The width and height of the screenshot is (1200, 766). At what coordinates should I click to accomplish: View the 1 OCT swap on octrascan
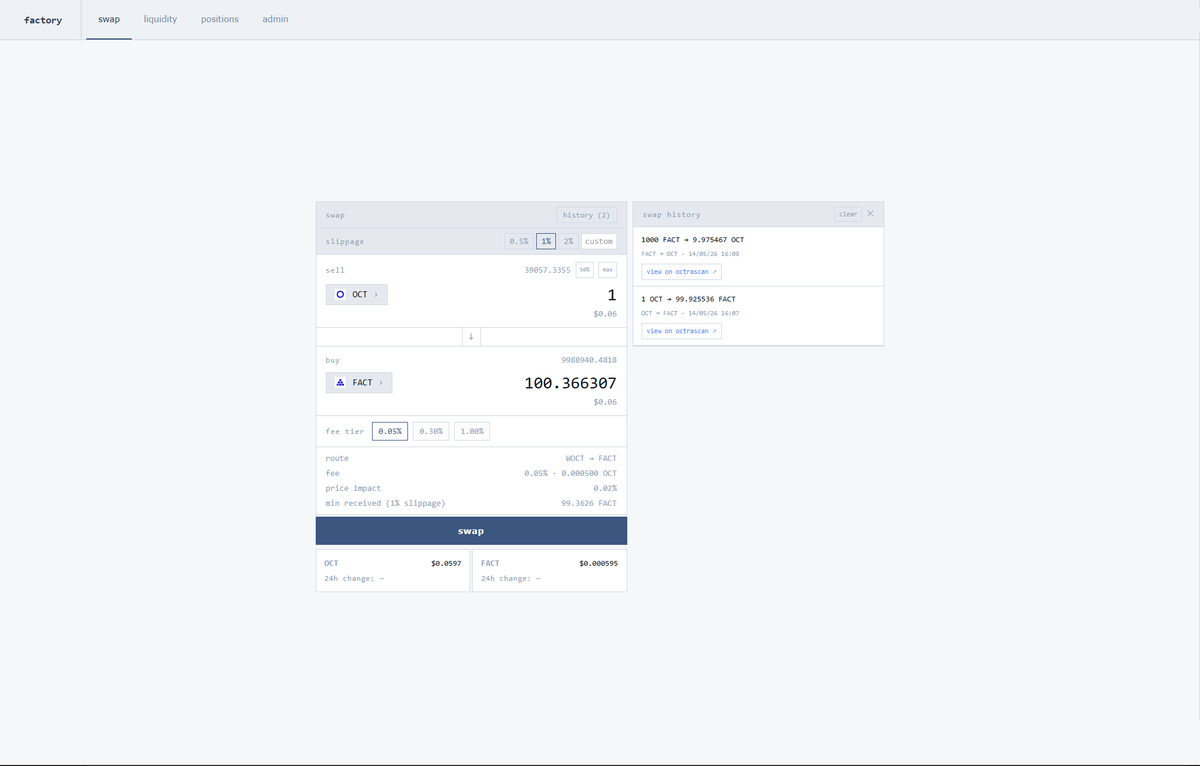point(681,331)
